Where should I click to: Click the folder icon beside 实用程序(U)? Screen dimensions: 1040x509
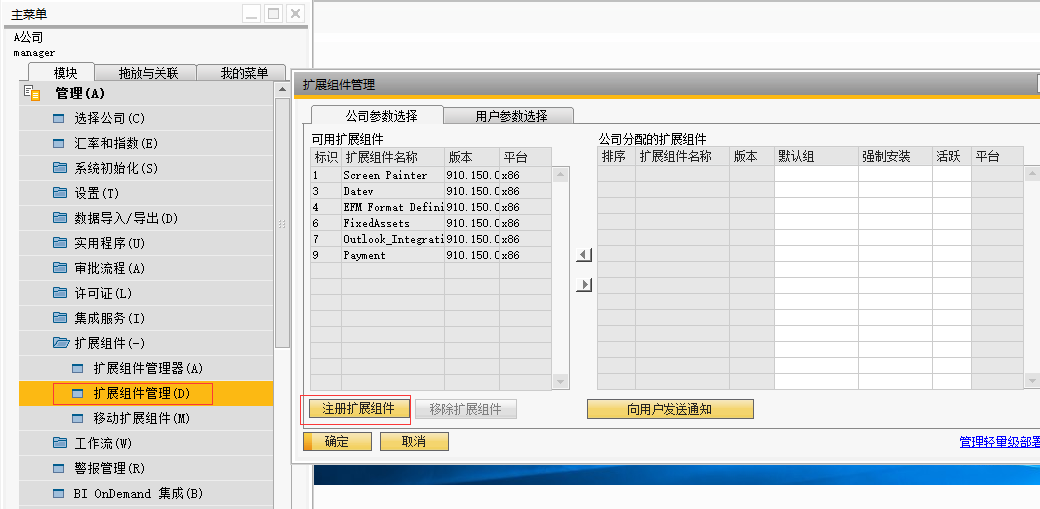[x=60, y=243]
